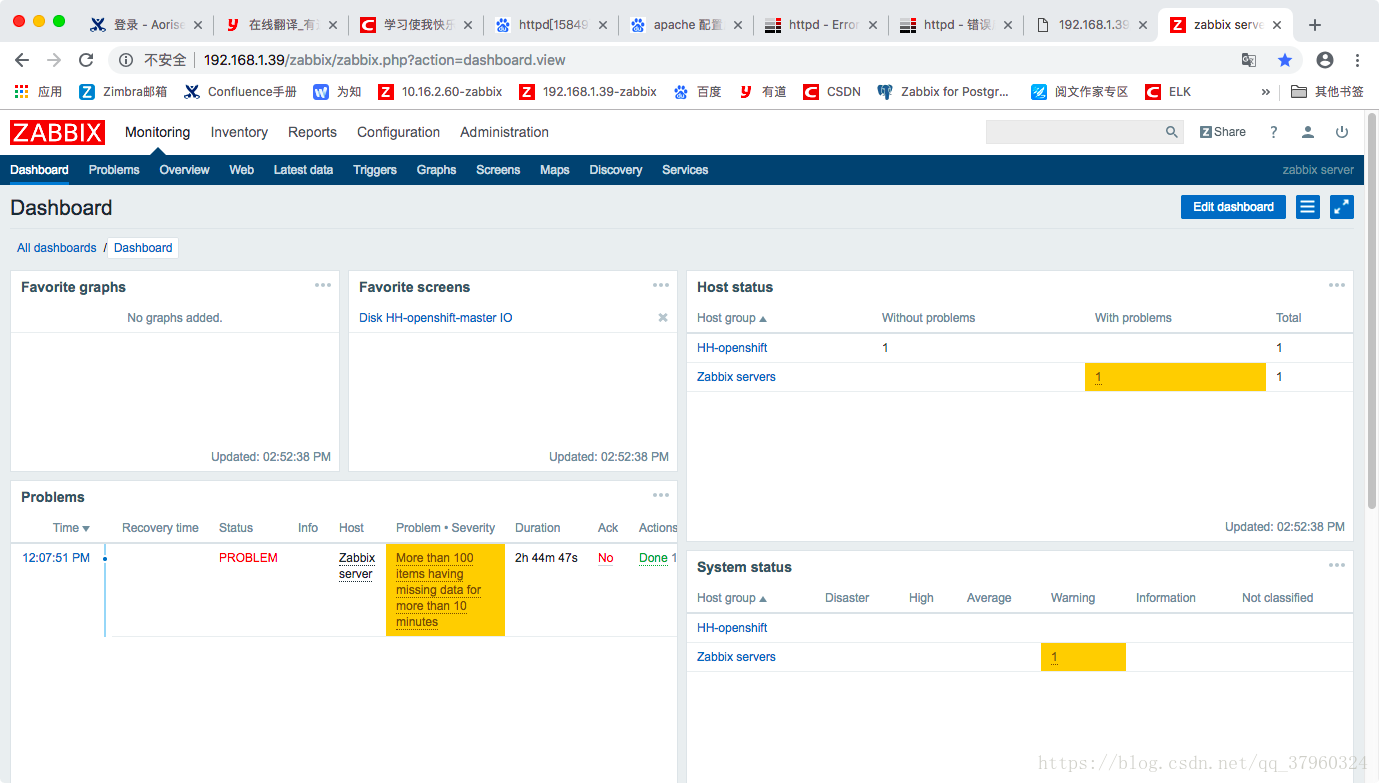Open the ELK bookmark
Screen dimensions: 1379x783
tap(1168, 91)
